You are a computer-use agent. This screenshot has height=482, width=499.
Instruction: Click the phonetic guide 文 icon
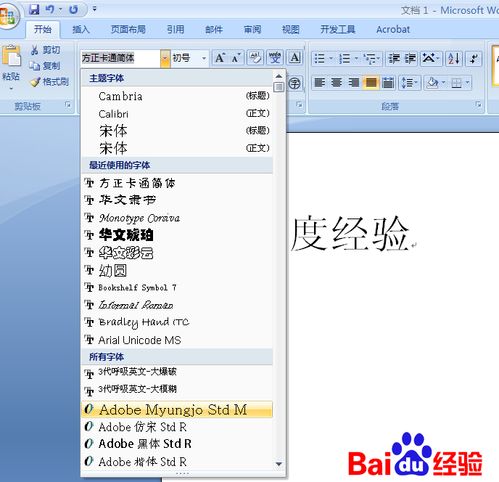click(x=275, y=58)
